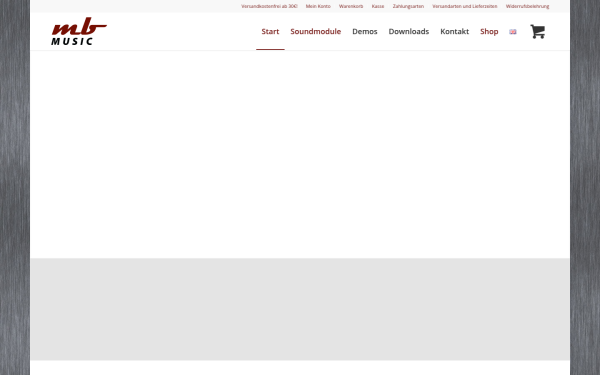
Task: Switch language via the English flag icon
Action: tap(513, 32)
